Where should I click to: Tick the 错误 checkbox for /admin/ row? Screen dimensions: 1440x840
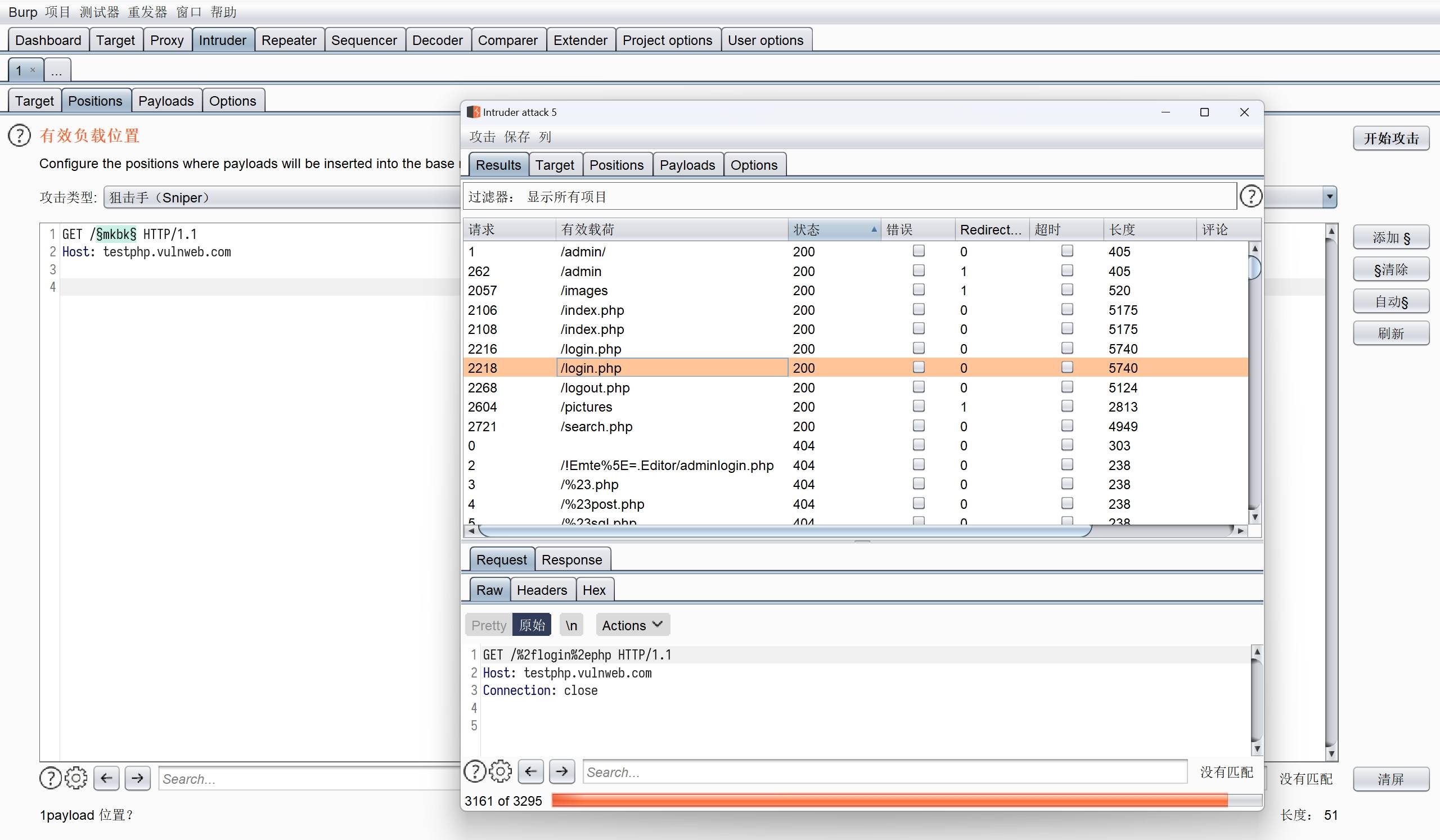pyautogui.click(x=919, y=251)
